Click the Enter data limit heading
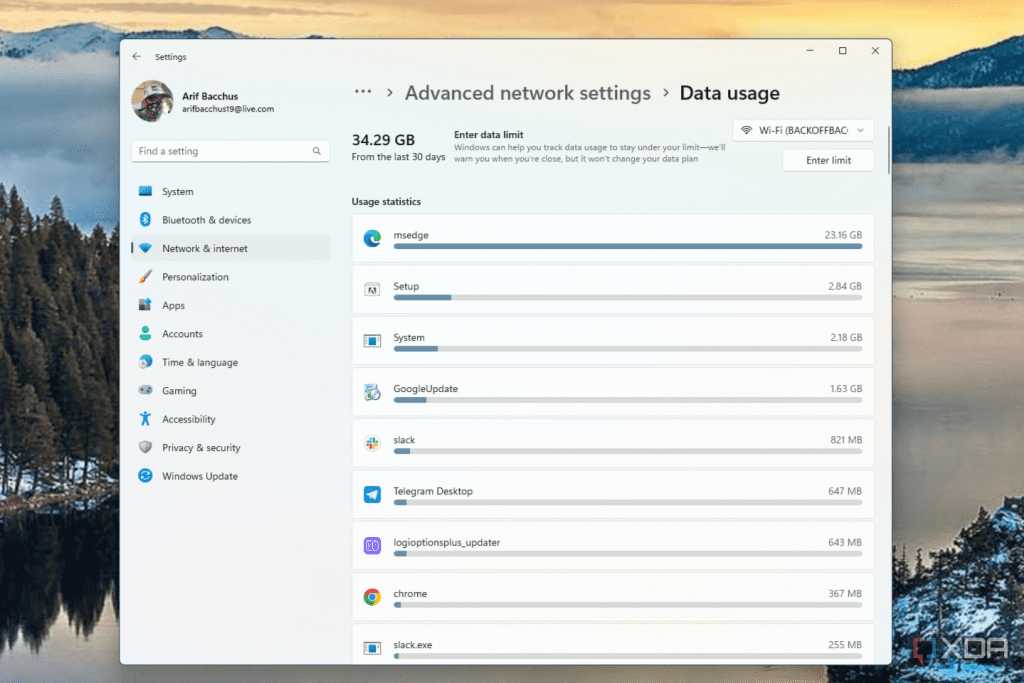The image size is (1024, 683). [x=488, y=135]
